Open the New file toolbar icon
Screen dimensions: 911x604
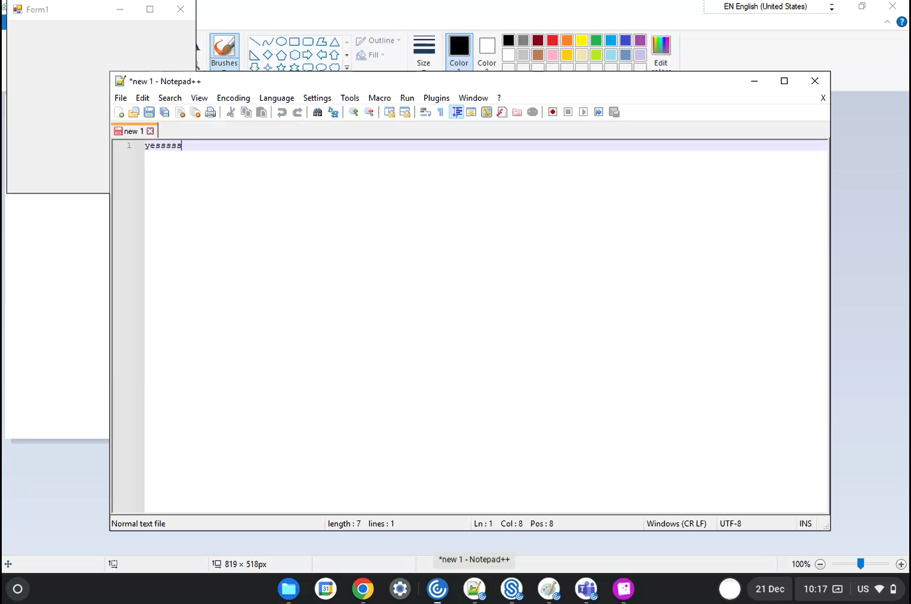119,113
